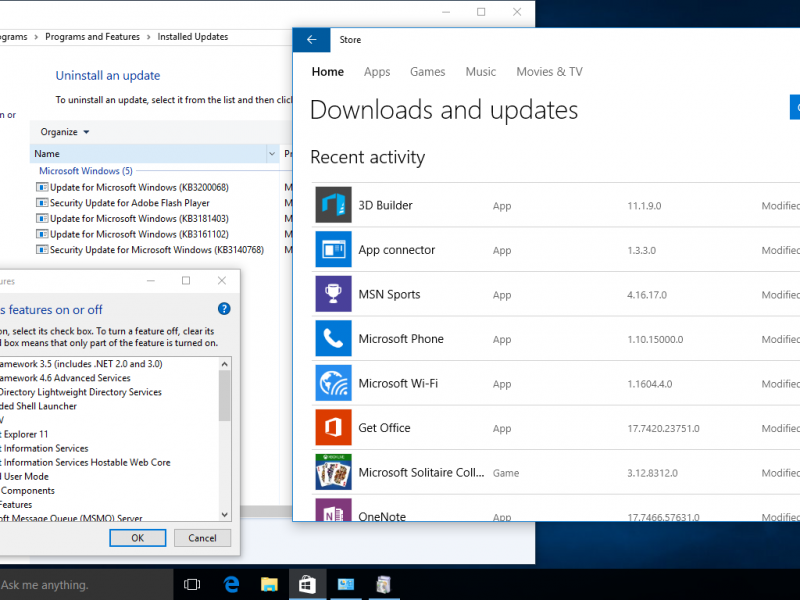Click the features list scrollbar thumb
The width and height of the screenshot is (800, 600).
pyautogui.click(x=224, y=396)
